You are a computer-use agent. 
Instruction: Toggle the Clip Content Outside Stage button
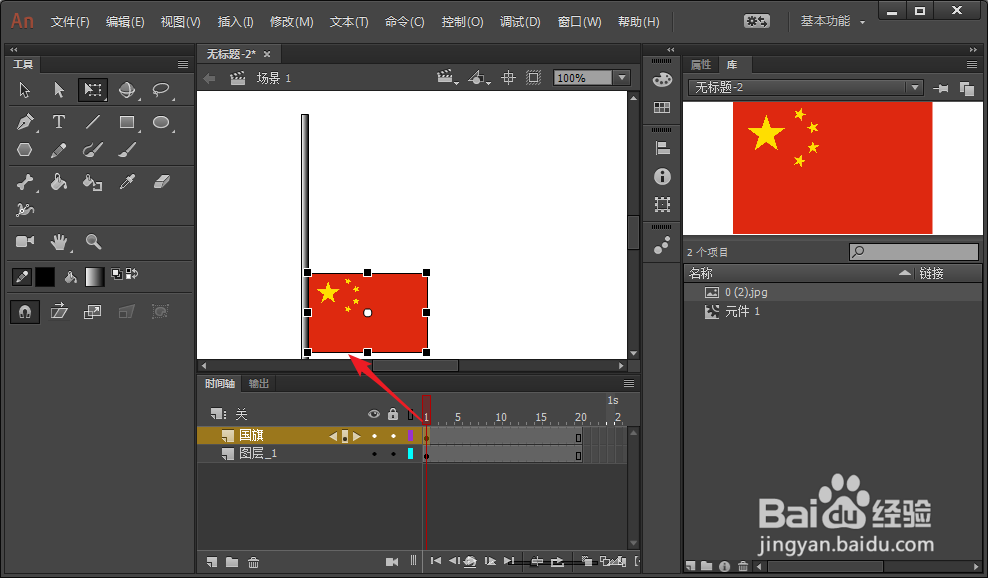(x=534, y=78)
